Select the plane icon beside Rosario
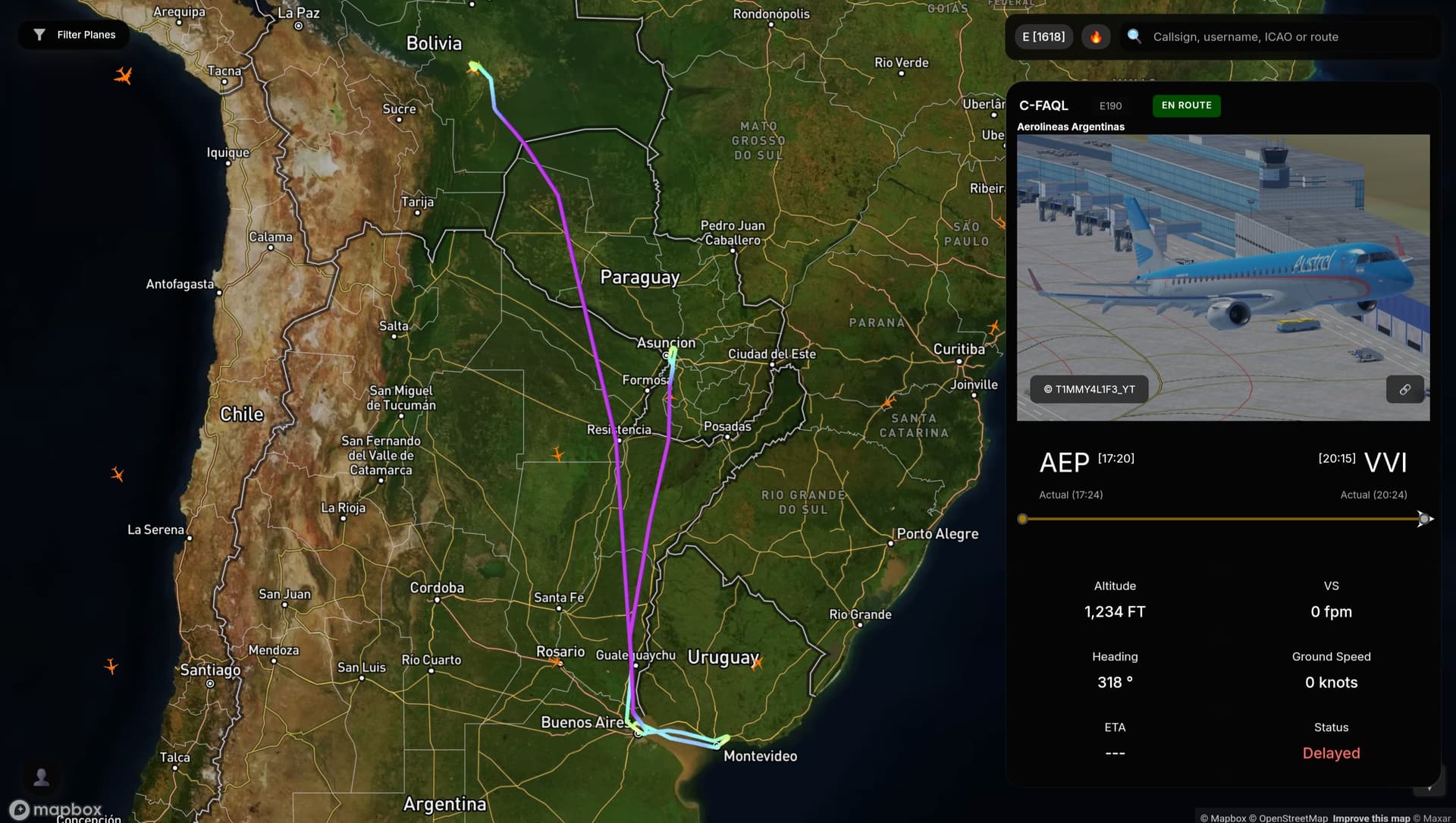The height and width of the screenshot is (823, 1456). [556, 662]
